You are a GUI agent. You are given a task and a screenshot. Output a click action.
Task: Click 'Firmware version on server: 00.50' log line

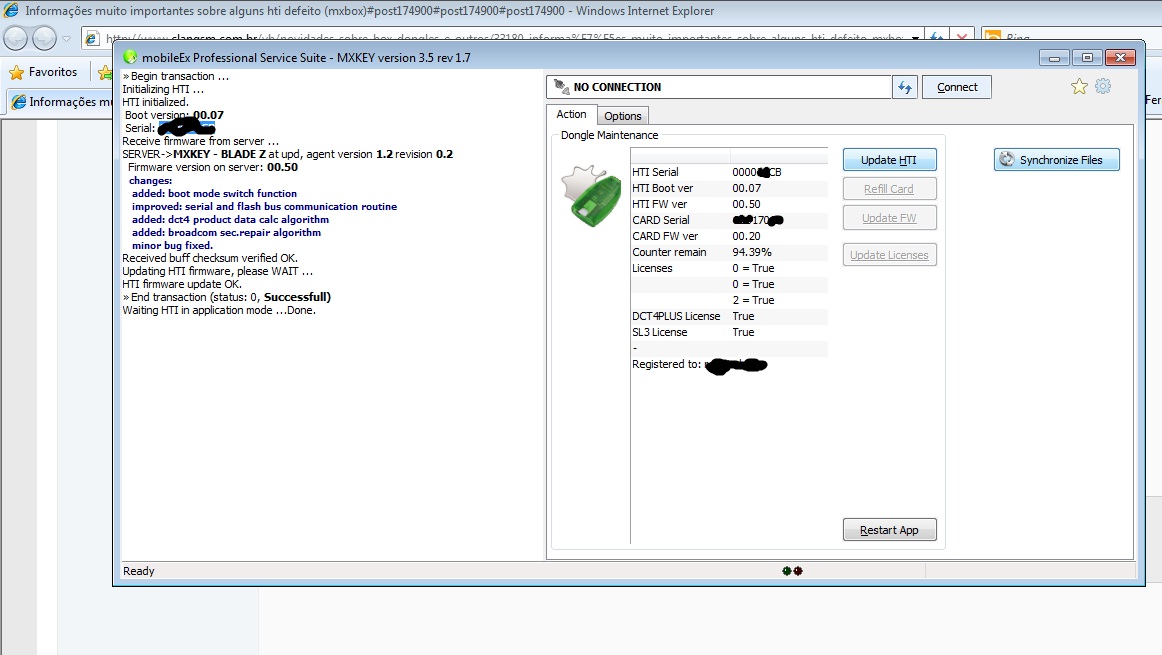pos(213,167)
